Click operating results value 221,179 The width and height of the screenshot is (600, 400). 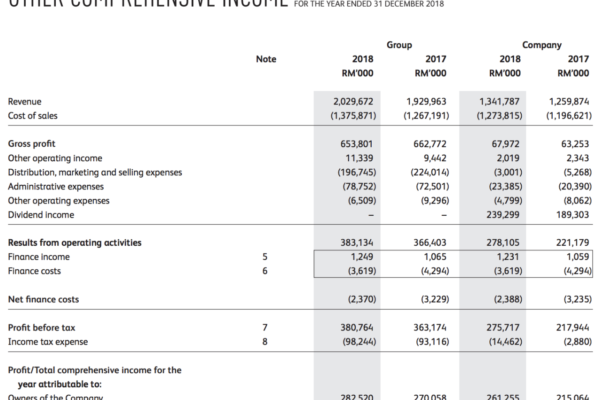click(572, 243)
